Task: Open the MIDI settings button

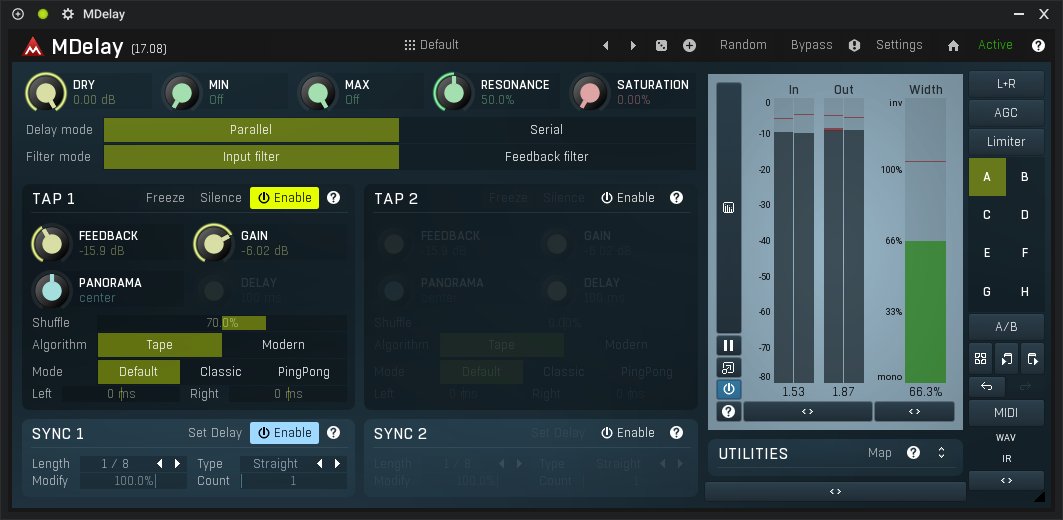Action: coord(1006,413)
